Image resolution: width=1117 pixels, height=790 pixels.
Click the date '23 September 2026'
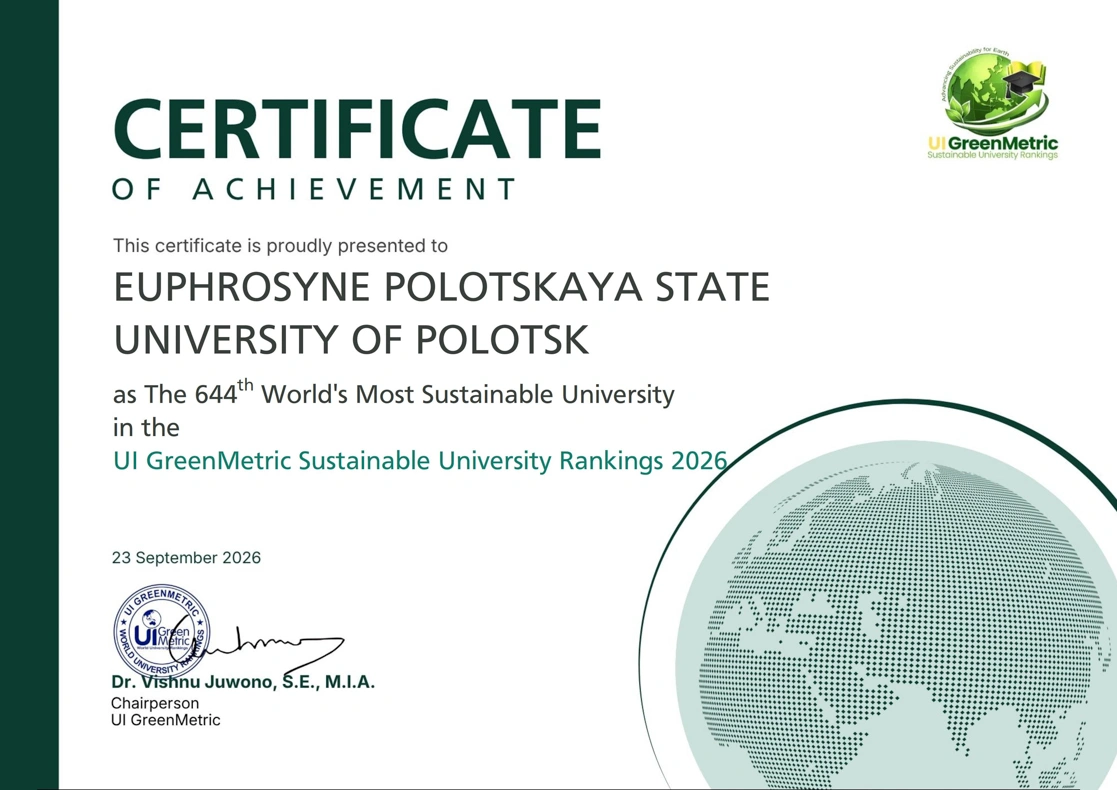187,558
